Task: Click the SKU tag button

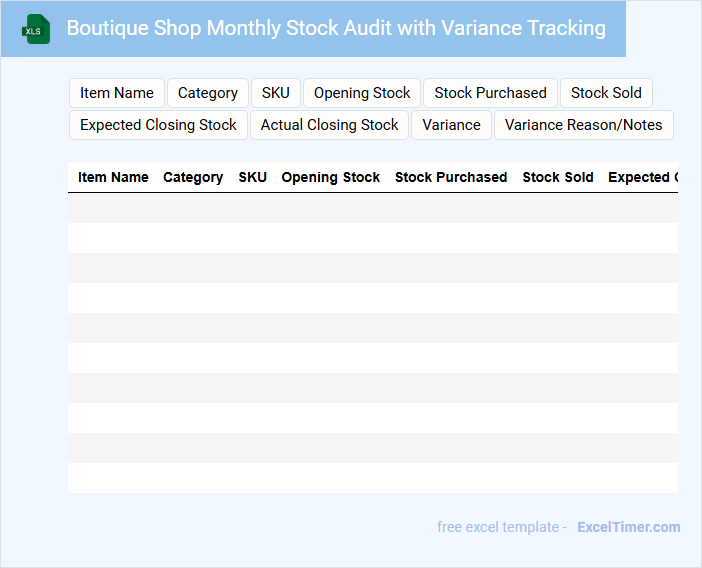Action: pos(276,93)
